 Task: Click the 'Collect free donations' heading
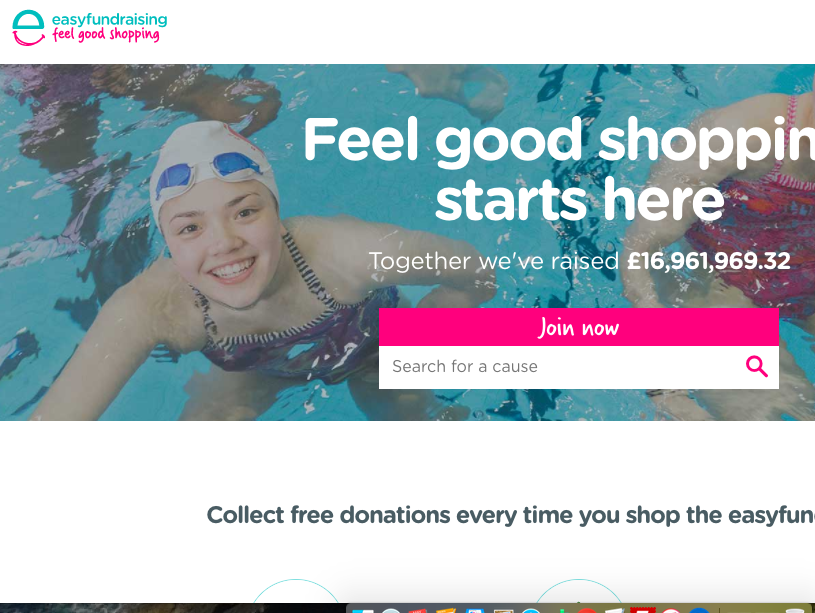click(x=510, y=515)
